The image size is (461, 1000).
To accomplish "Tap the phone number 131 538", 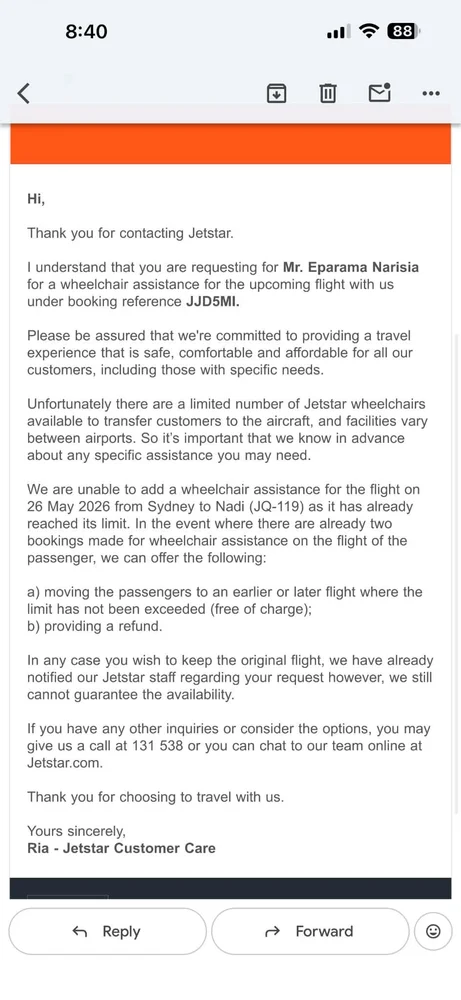I will pos(158,746).
